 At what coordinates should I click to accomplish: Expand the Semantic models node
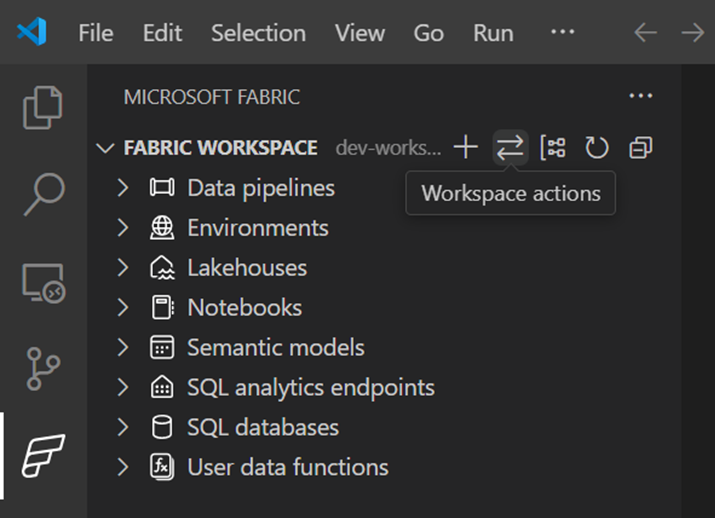(x=123, y=347)
